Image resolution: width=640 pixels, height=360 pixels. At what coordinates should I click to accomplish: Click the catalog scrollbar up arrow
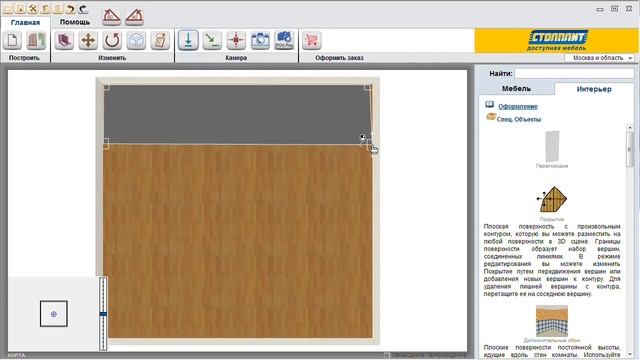[x=629, y=128]
